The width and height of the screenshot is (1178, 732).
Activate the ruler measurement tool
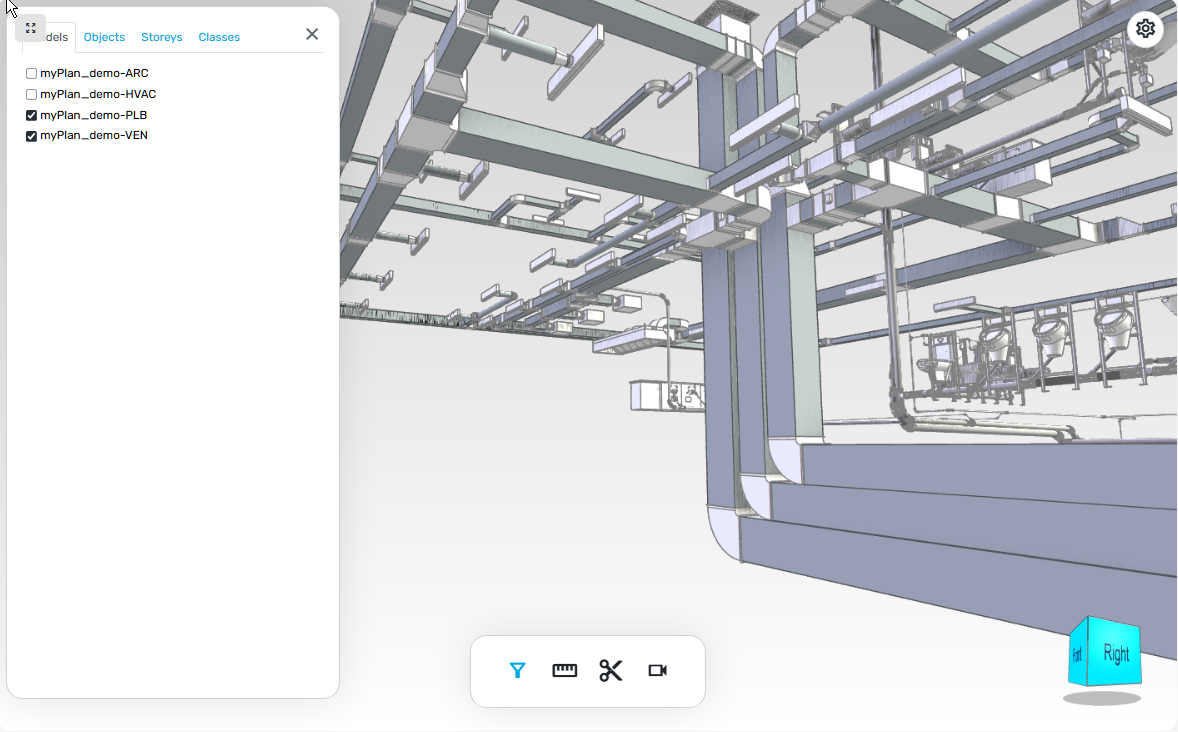[564, 670]
